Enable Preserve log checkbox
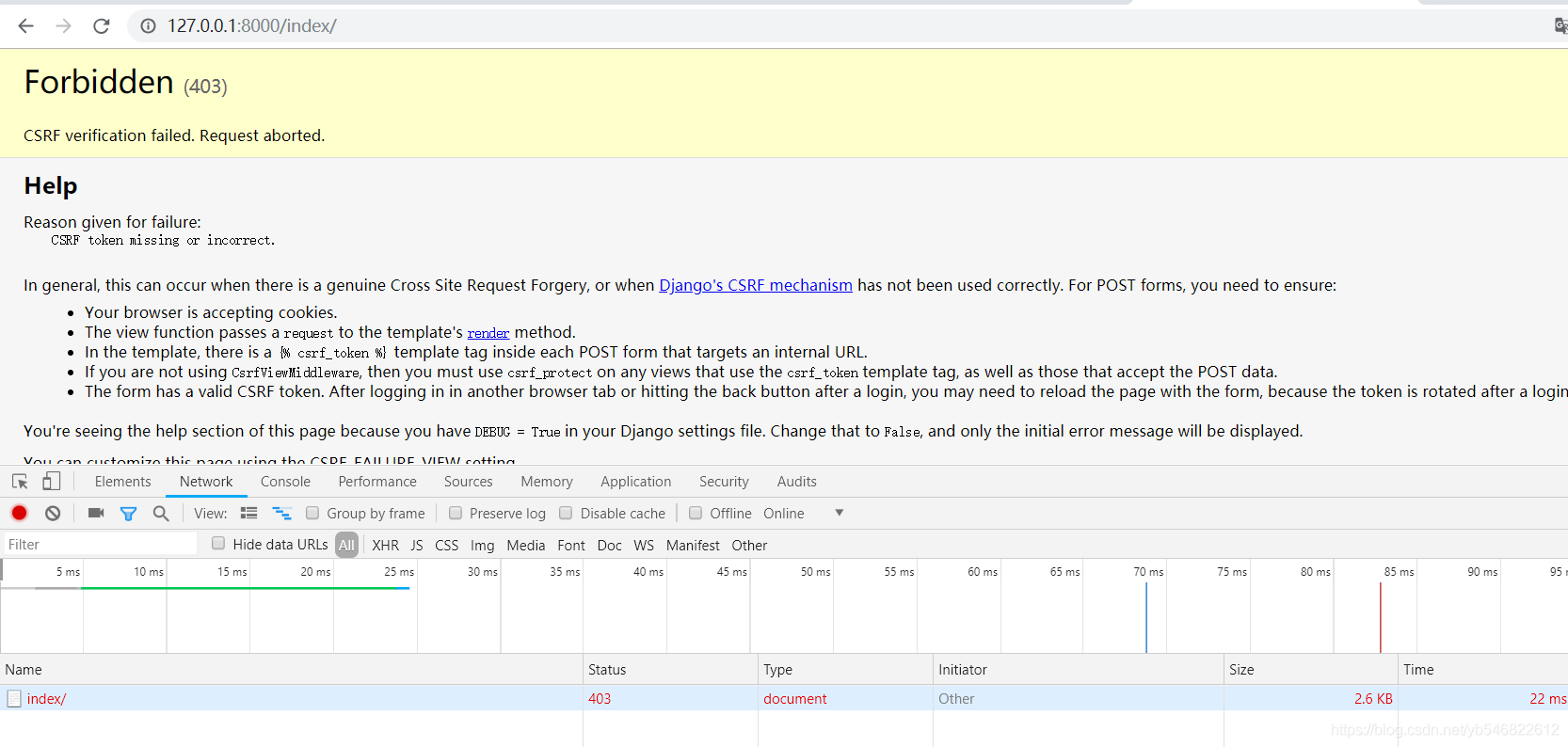Screen dimensions: 1568x747 pos(456,513)
